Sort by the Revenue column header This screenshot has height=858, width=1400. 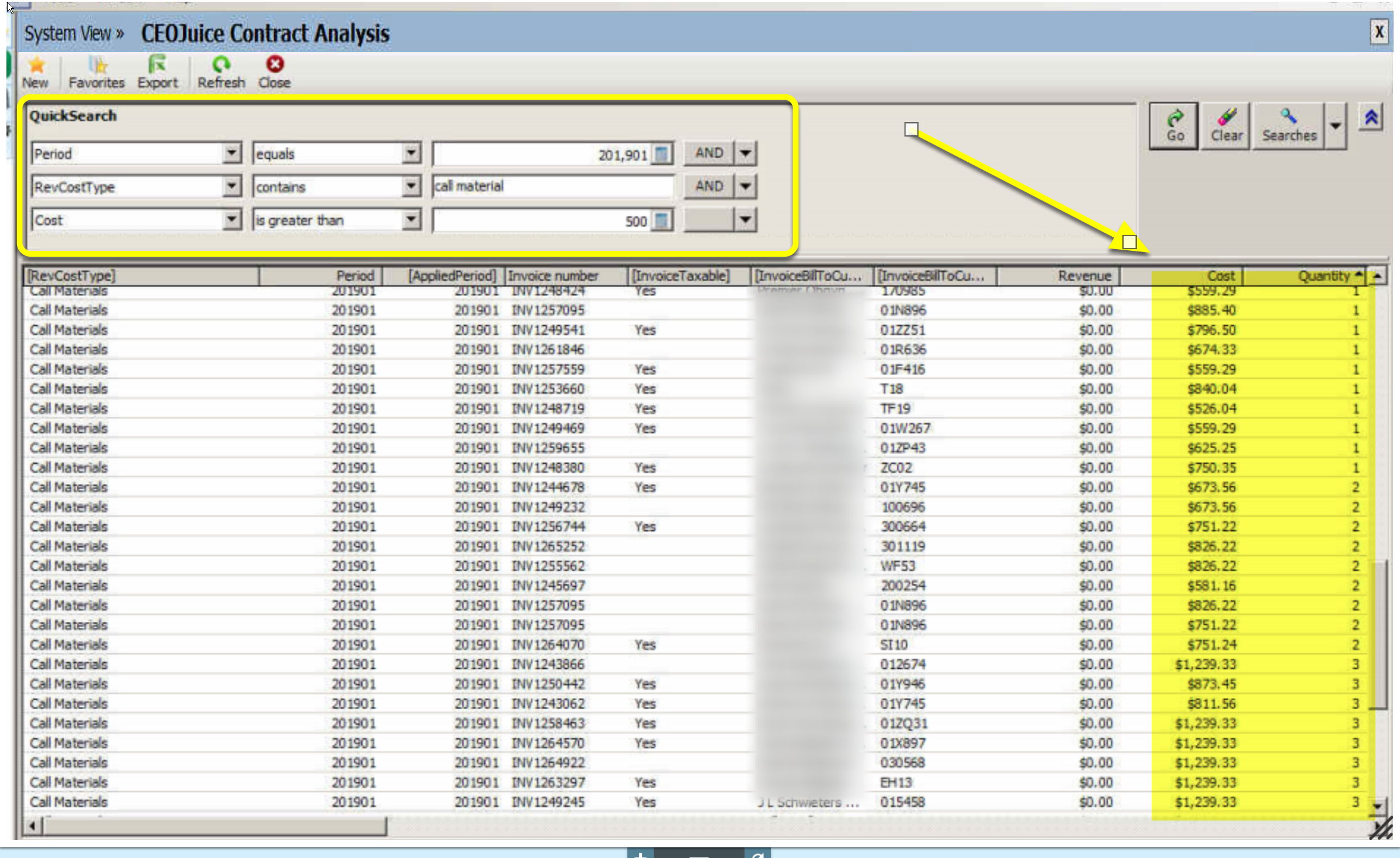[1058, 275]
